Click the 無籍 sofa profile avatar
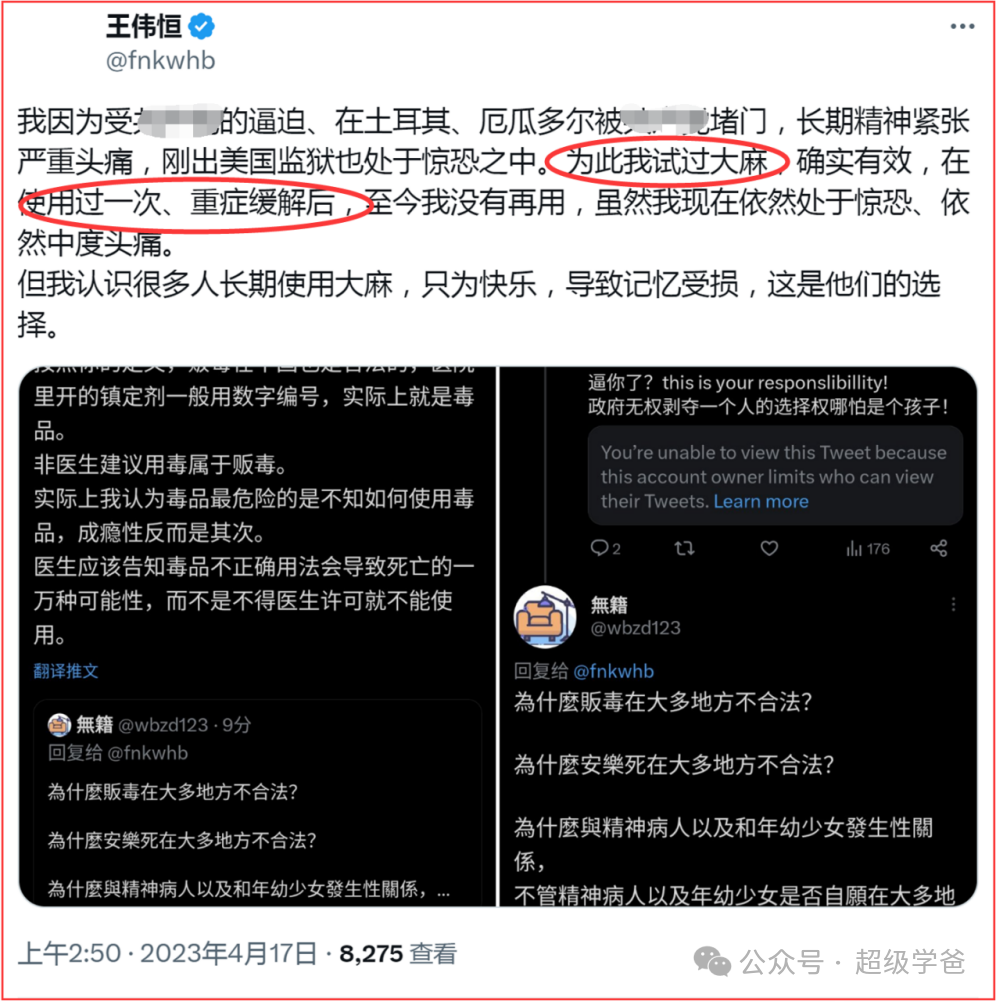 click(x=545, y=617)
